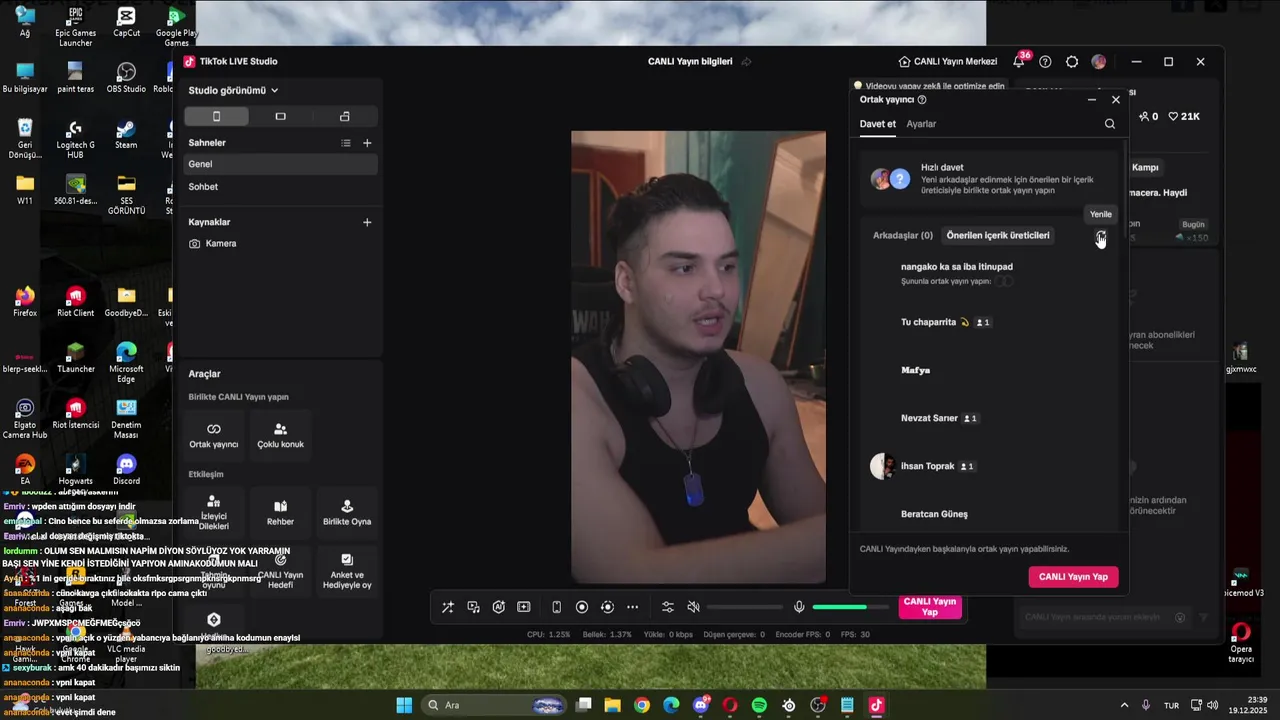Open CANLI Yayın Merkezi link
This screenshot has height=720, width=1280.
[x=948, y=61]
